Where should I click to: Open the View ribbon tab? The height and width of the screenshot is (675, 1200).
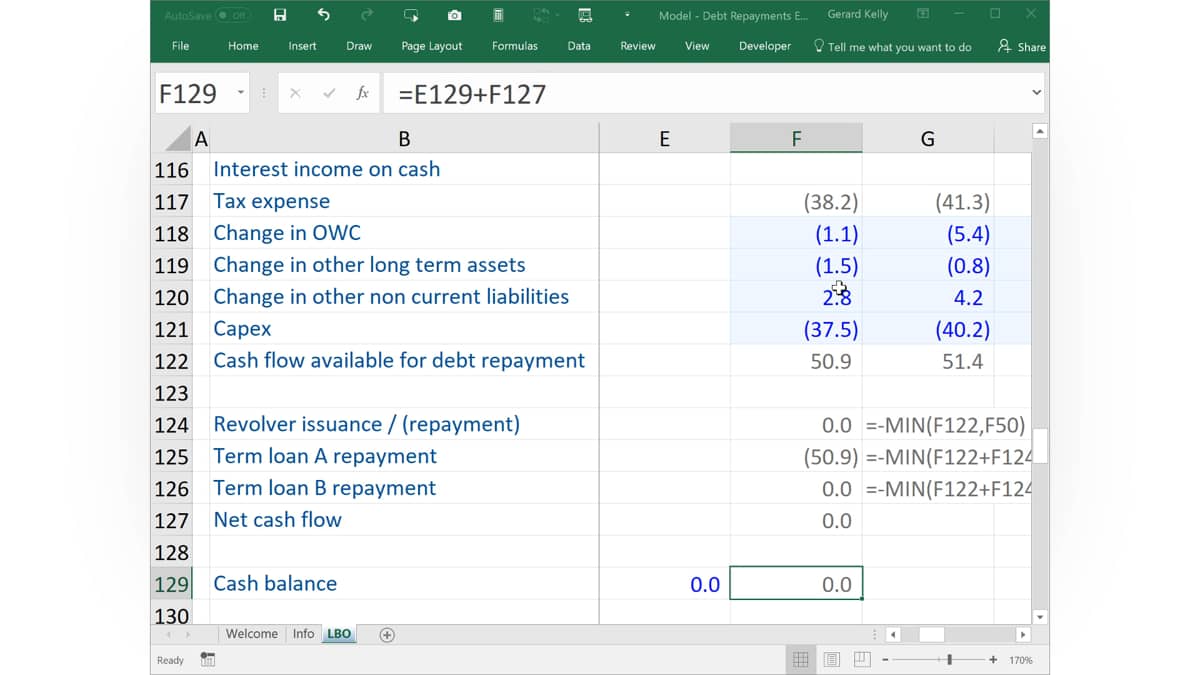click(x=697, y=46)
